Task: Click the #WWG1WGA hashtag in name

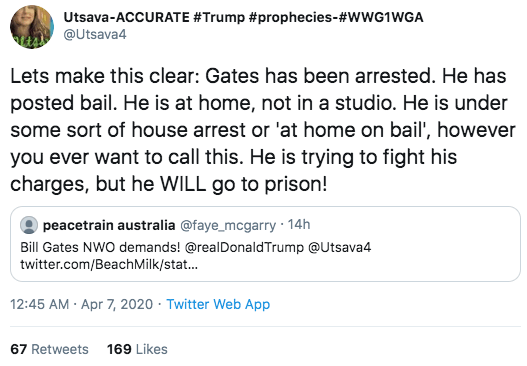Action: pyautogui.click(x=381, y=17)
